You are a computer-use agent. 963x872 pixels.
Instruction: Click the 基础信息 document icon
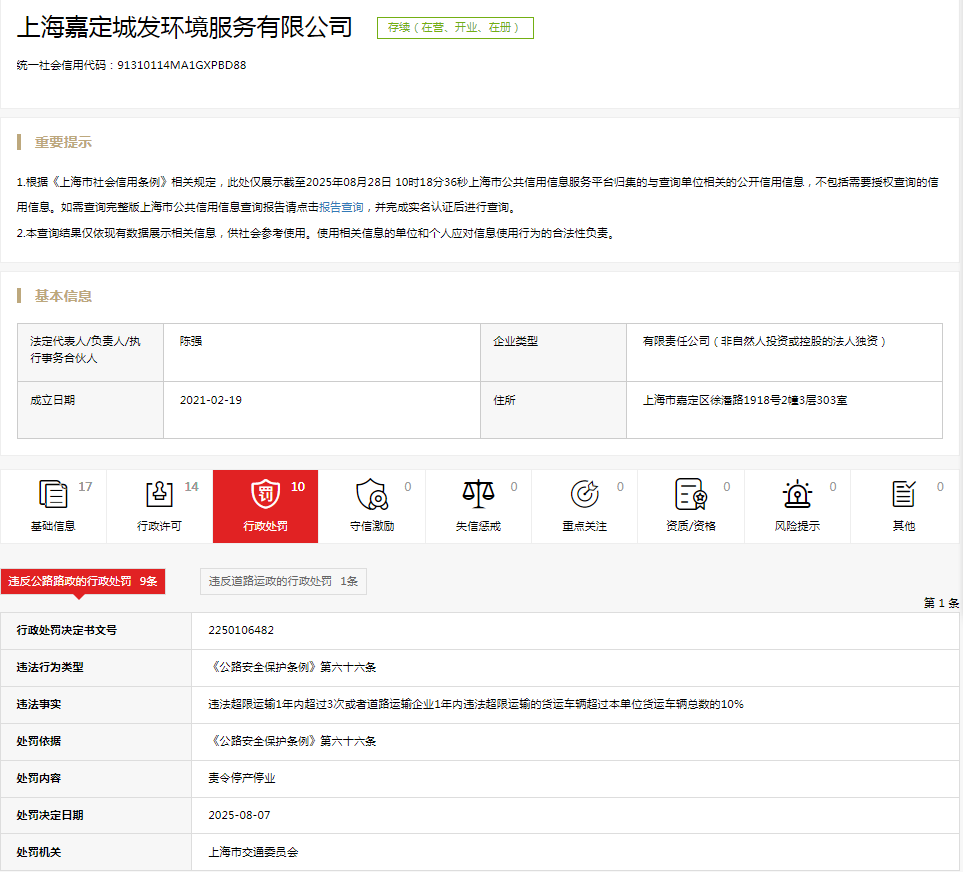[x=53, y=494]
